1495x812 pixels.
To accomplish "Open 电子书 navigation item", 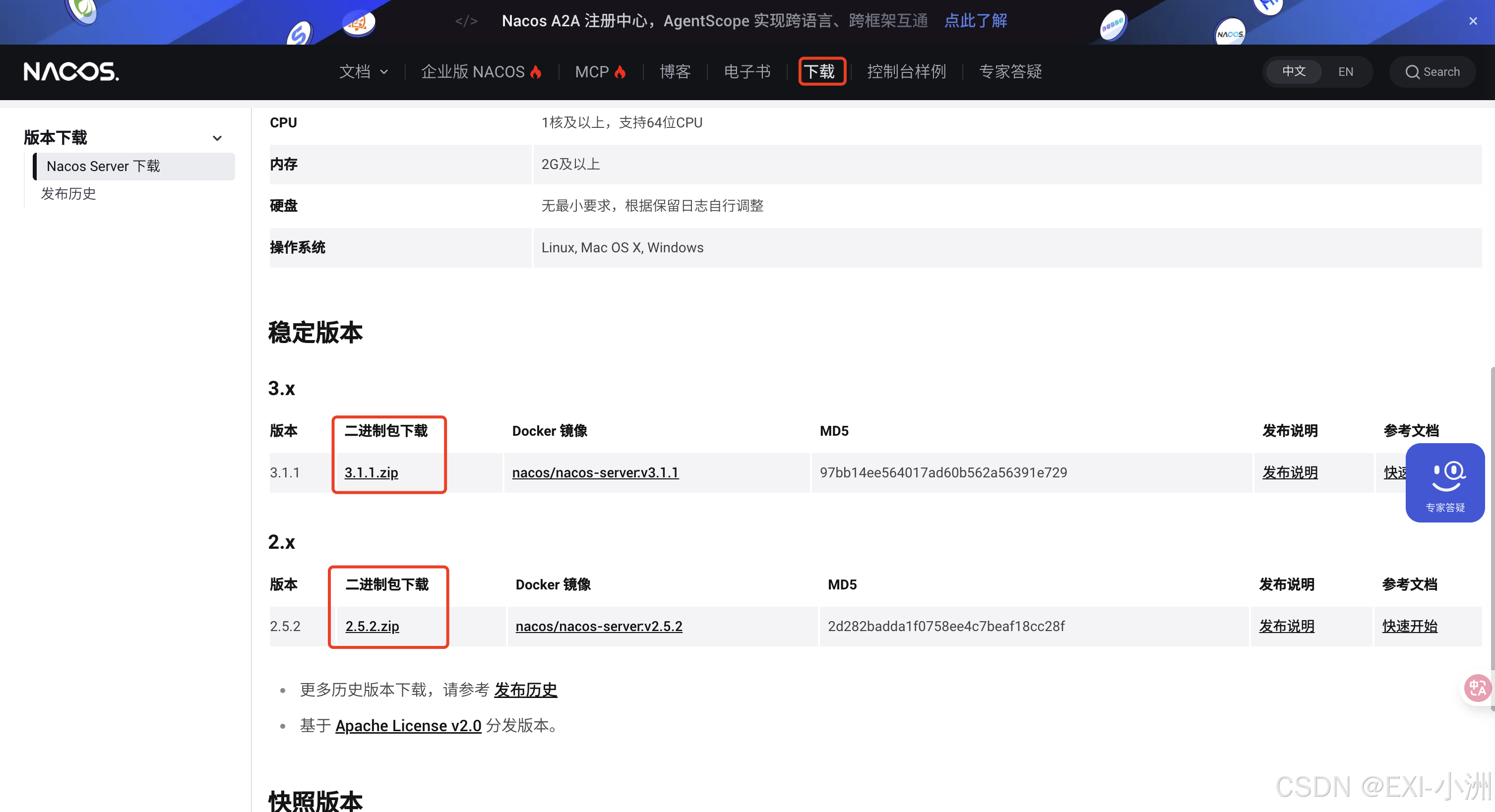I will point(747,72).
